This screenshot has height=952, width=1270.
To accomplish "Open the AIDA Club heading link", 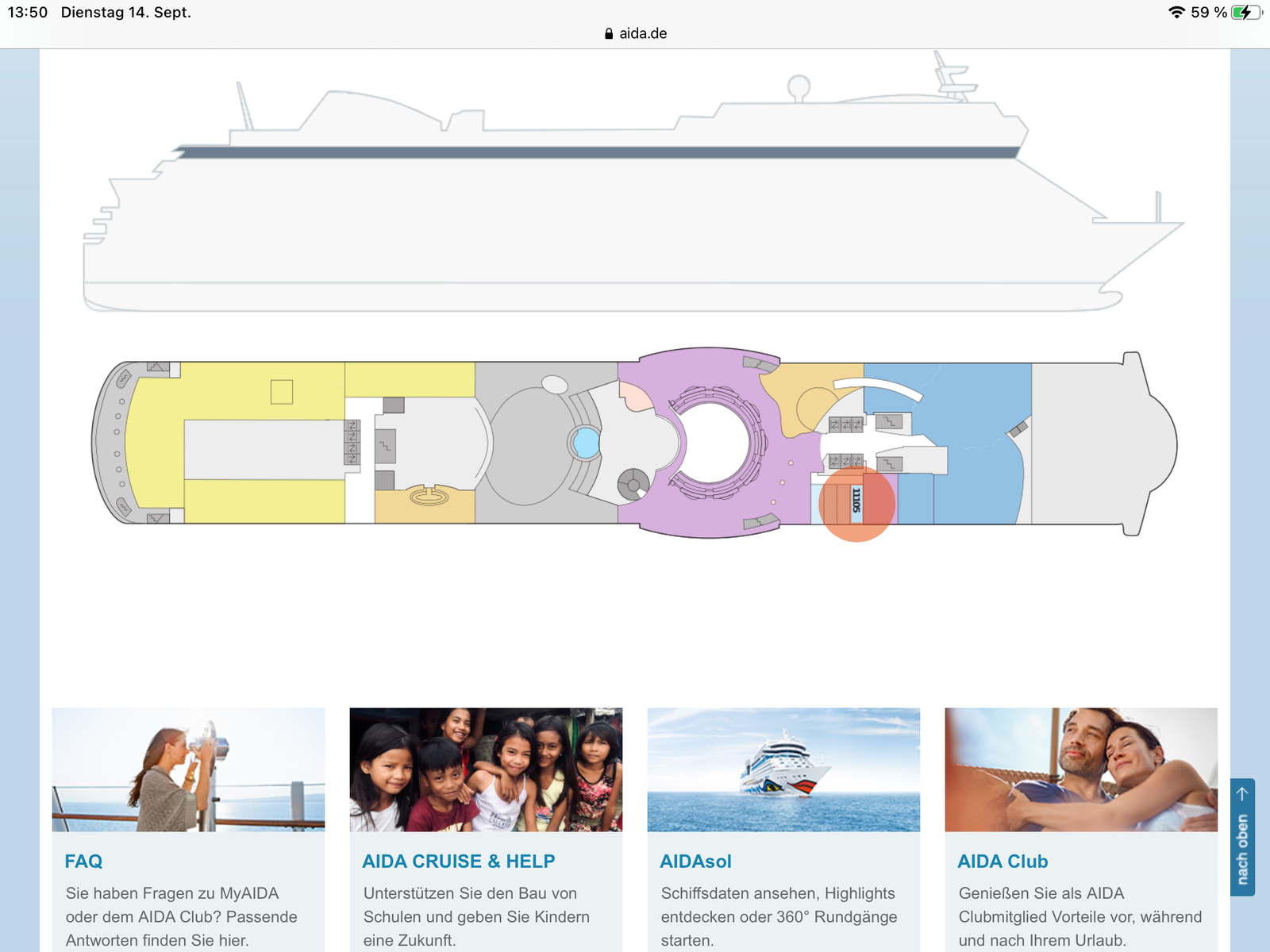I will tap(1003, 861).
